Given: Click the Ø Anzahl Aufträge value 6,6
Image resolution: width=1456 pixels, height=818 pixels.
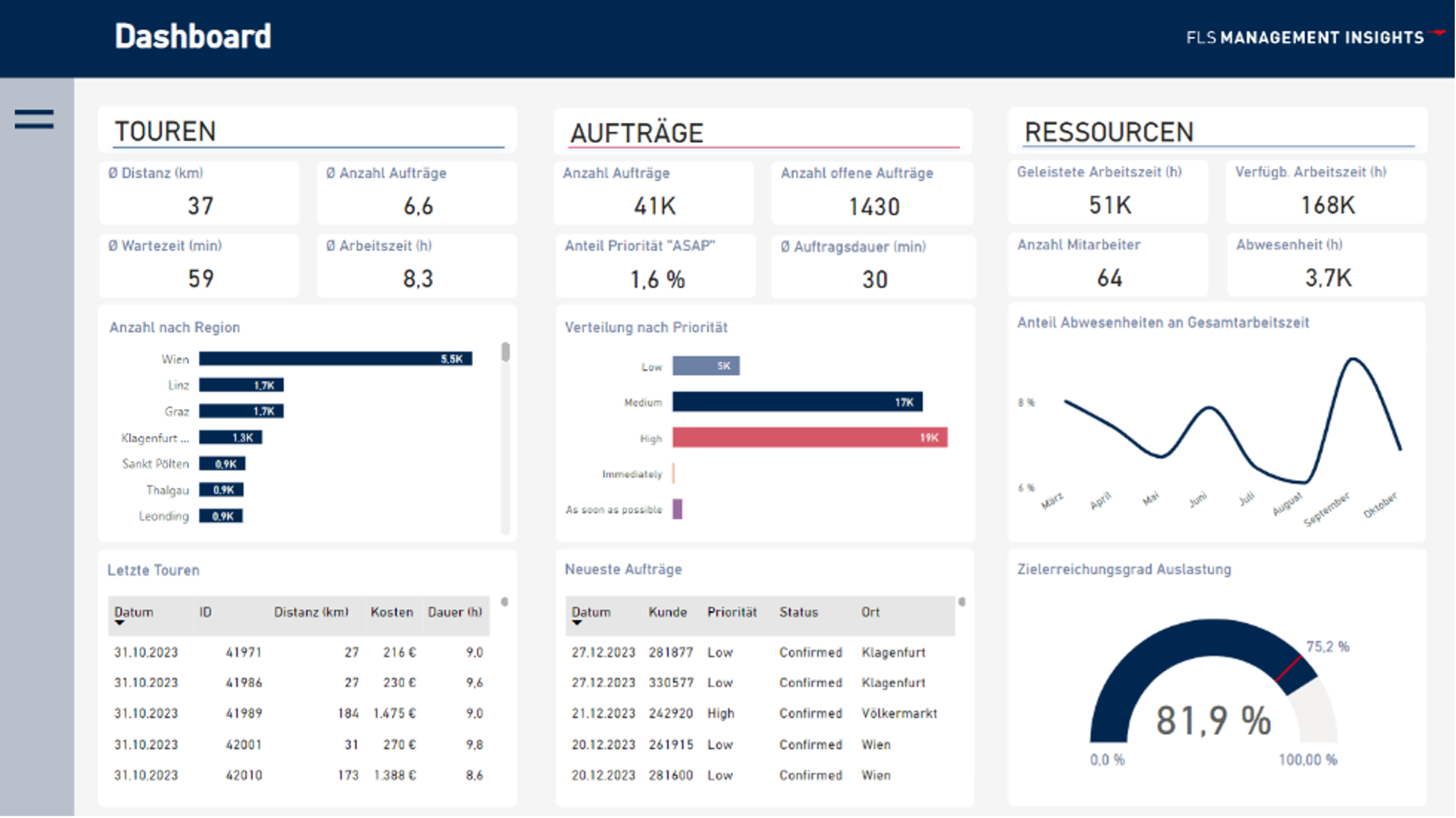Looking at the screenshot, I should 418,206.
